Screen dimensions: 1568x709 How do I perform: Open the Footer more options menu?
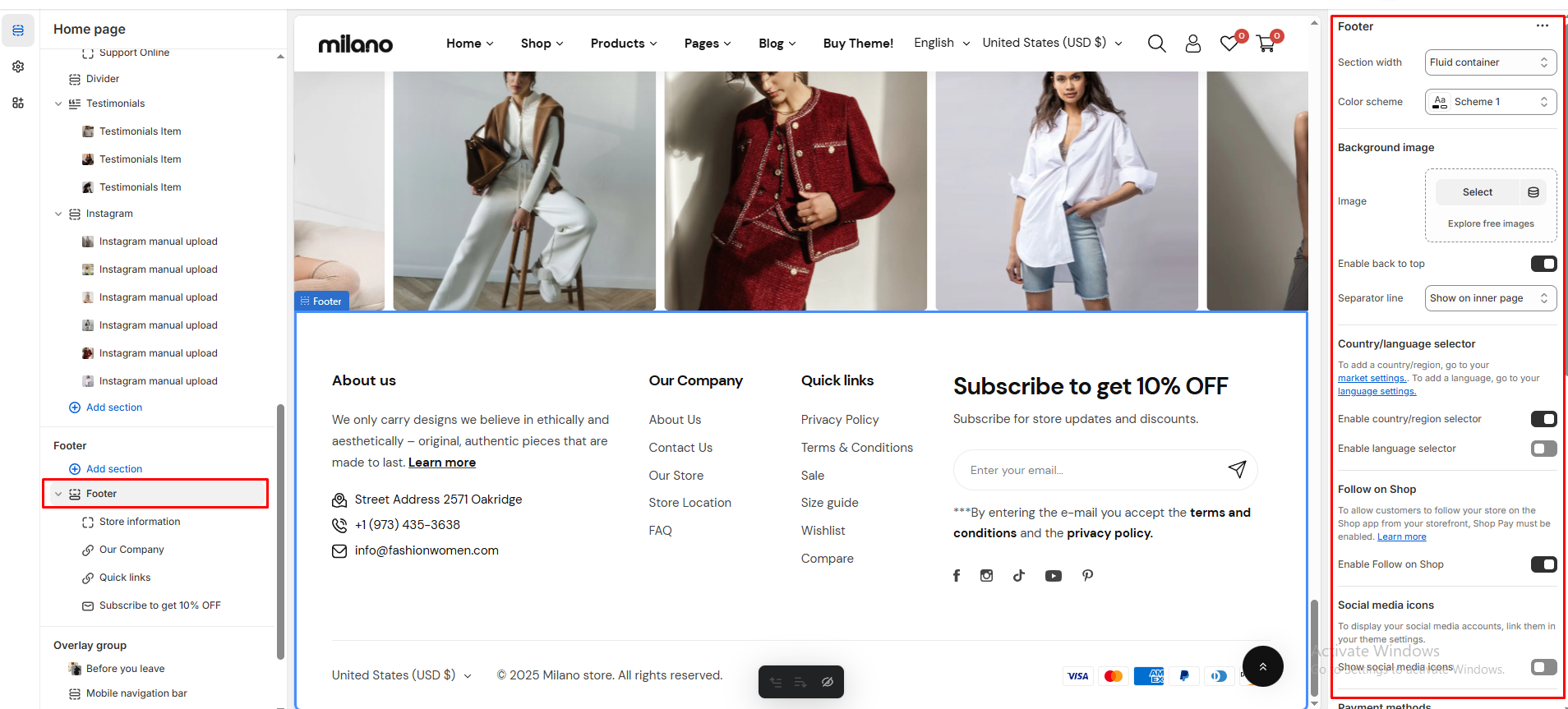pyautogui.click(x=1542, y=26)
